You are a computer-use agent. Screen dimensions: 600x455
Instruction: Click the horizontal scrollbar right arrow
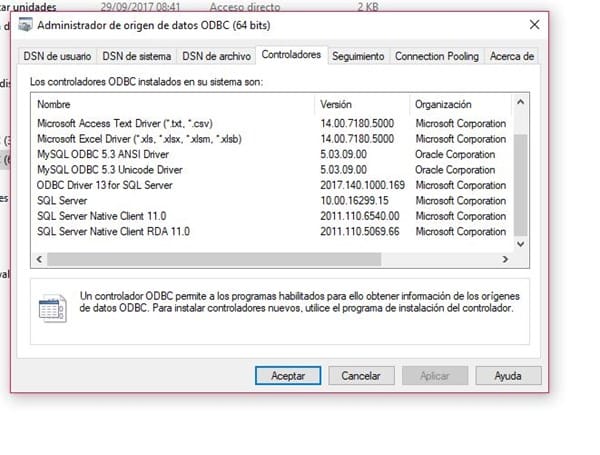505,259
